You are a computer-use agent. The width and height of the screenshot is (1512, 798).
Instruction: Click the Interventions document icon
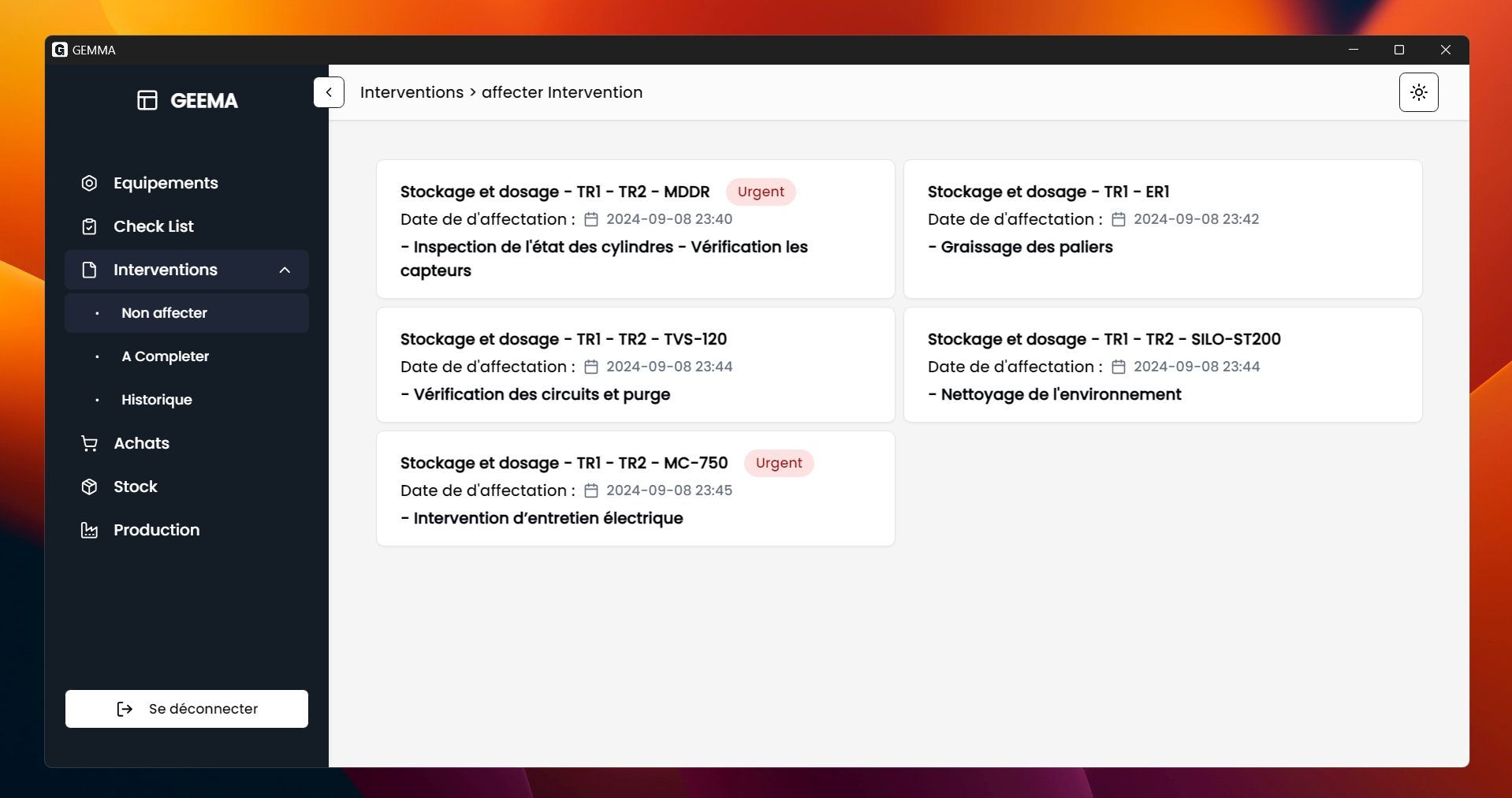[x=89, y=270]
